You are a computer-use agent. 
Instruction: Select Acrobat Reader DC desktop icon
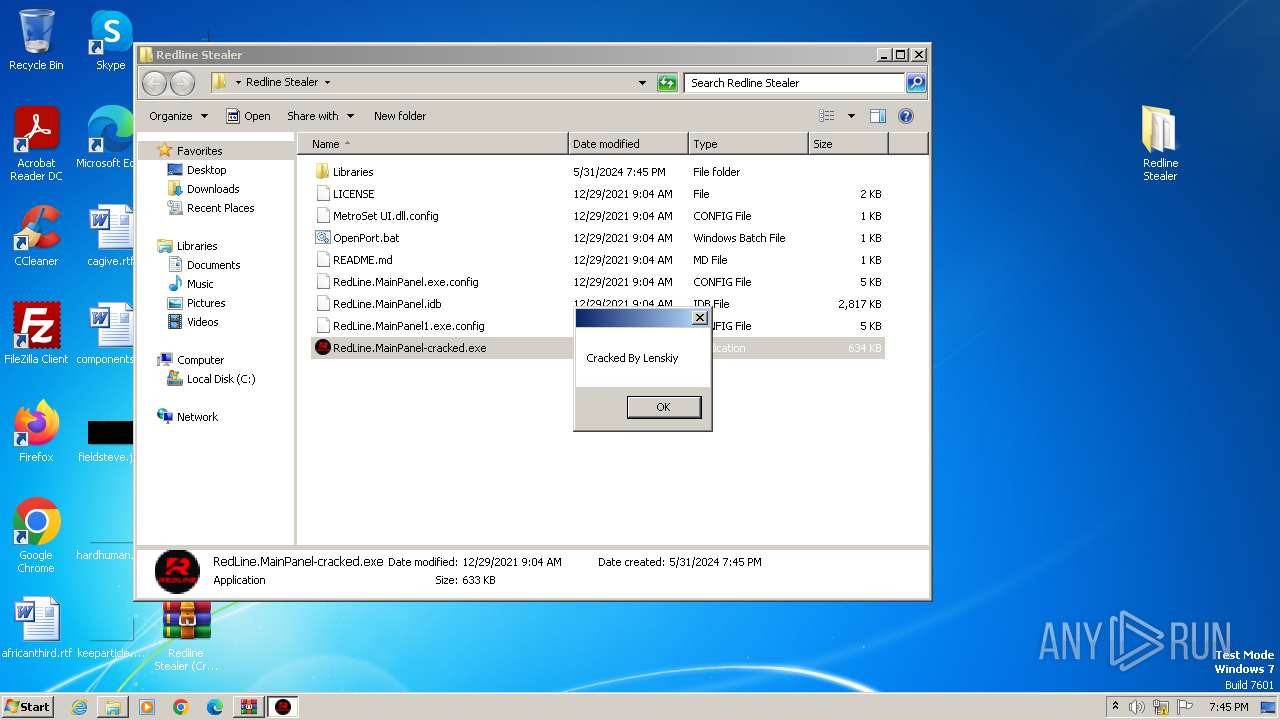[36, 144]
